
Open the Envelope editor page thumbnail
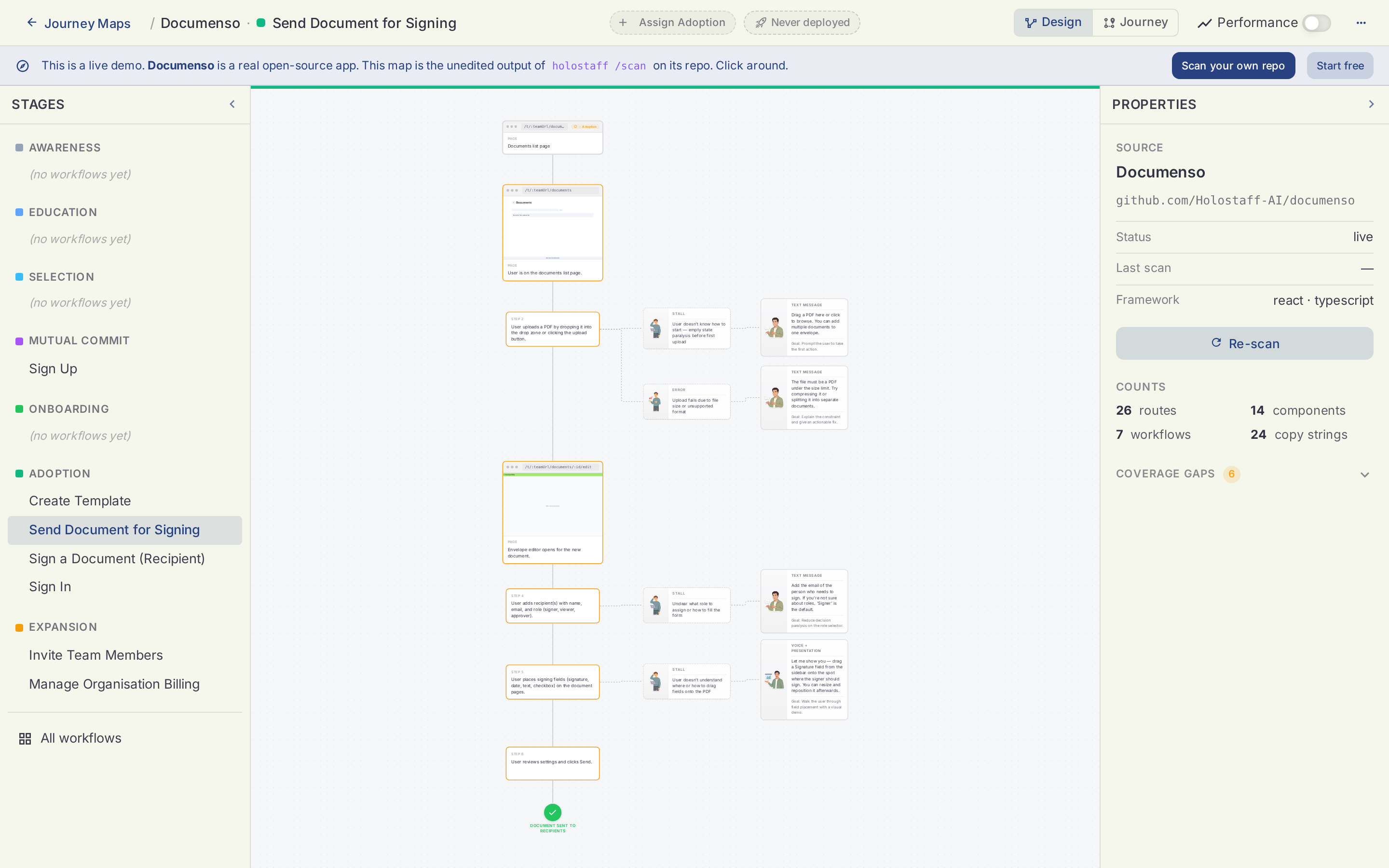(x=552, y=512)
